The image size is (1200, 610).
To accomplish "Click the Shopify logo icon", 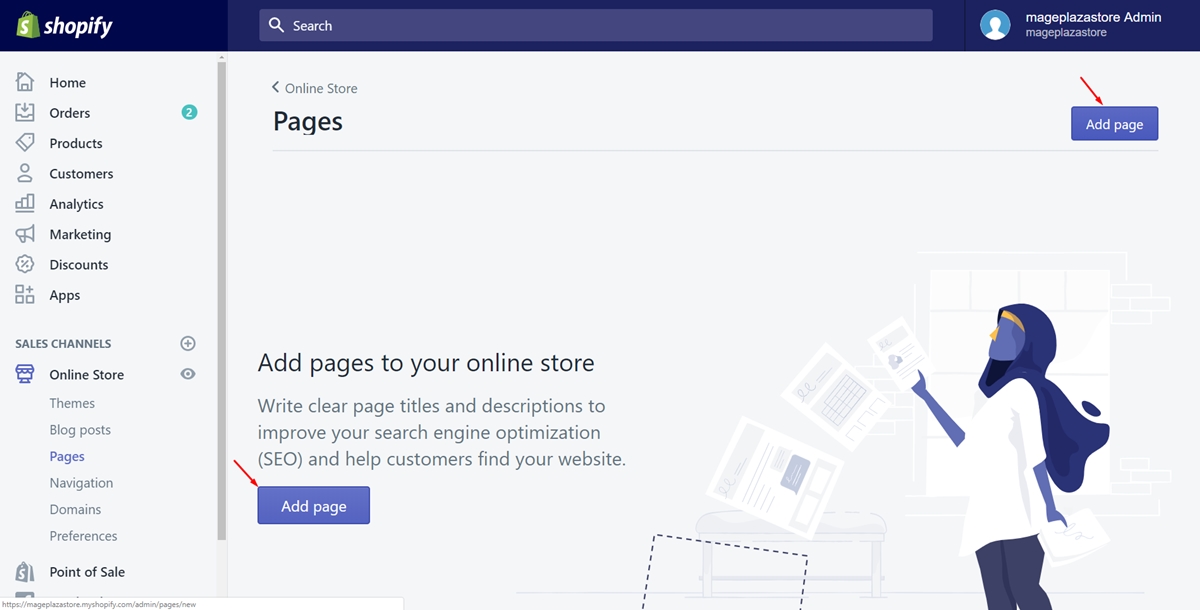I will coord(26,25).
